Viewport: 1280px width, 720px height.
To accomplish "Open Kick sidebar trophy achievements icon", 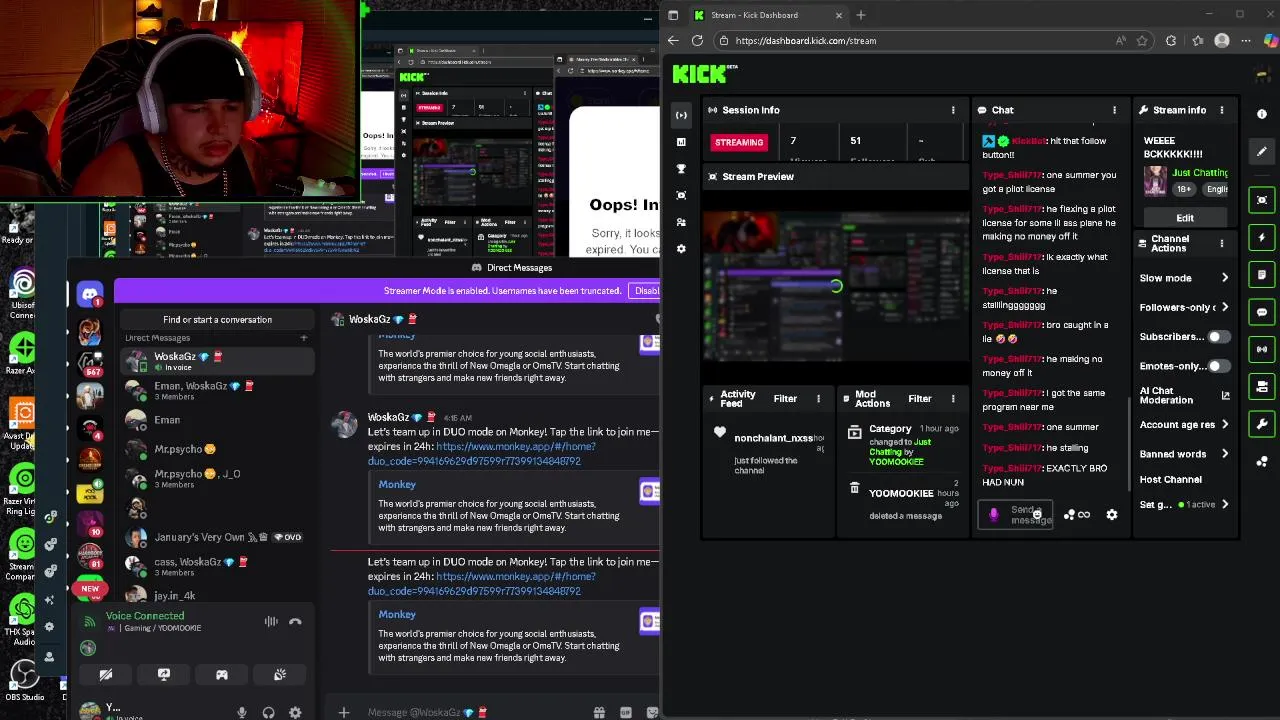I will [681, 169].
